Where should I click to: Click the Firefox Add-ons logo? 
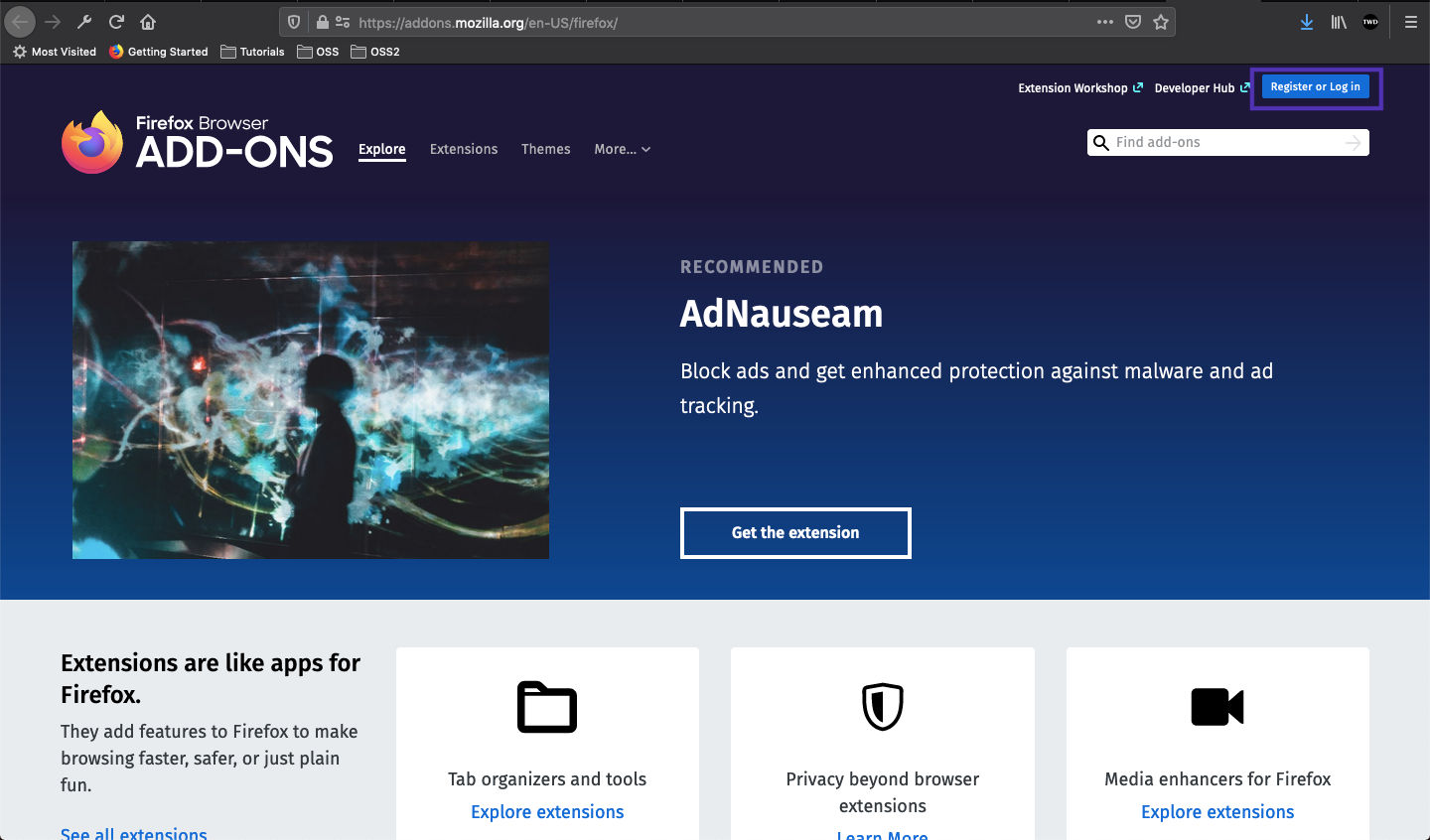click(x=197, y=142)
